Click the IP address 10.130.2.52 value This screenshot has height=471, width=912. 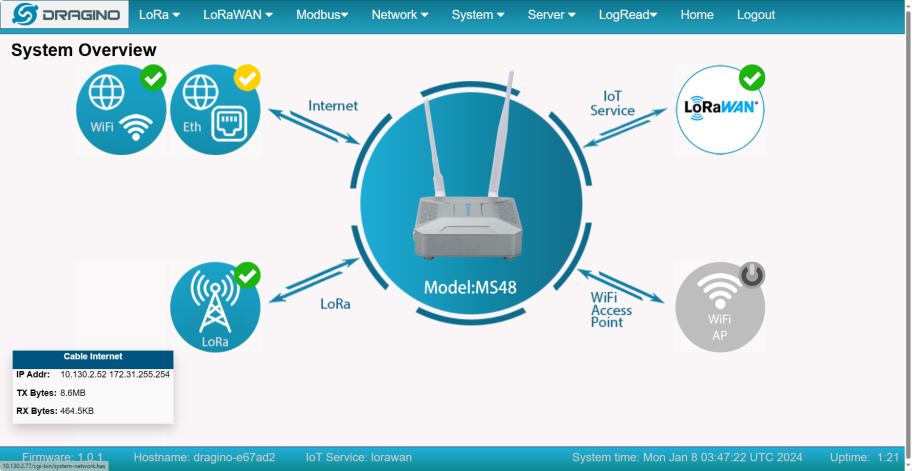[x=84, y=374]
